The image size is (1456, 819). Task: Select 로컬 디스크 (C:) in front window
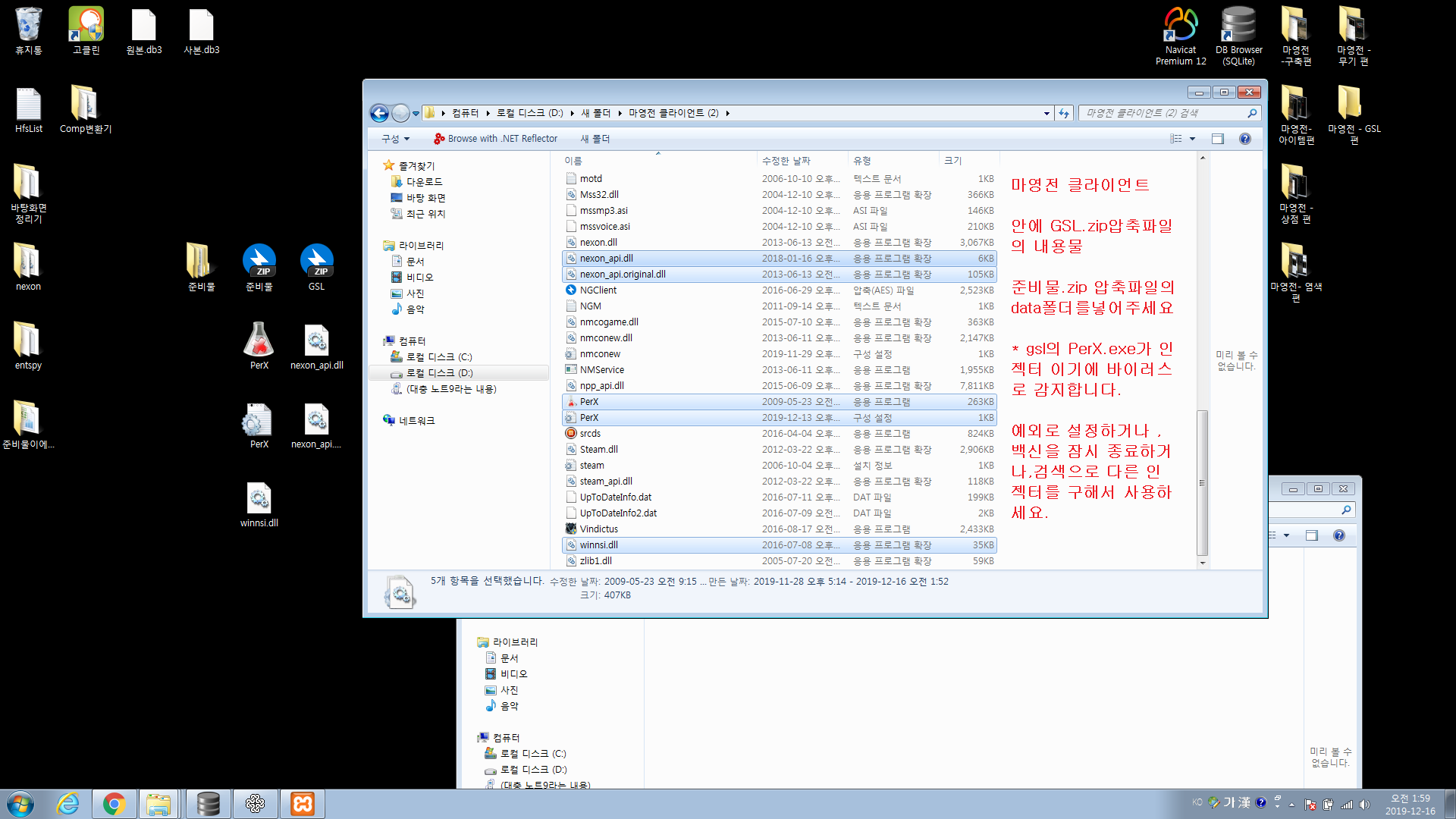point(438,357)
